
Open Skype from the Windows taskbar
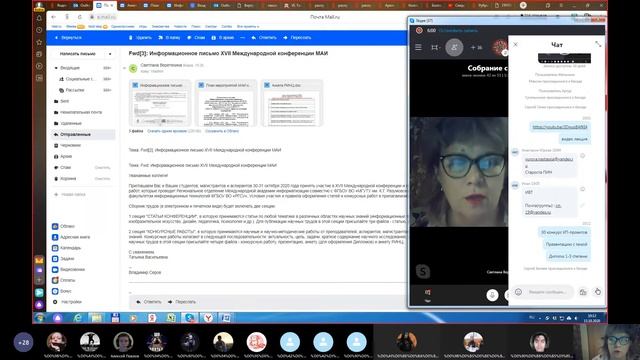click(x=189, y=318)
